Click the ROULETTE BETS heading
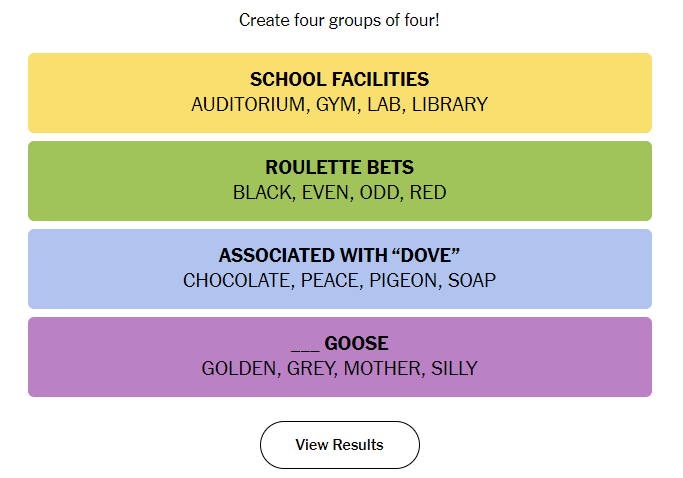This screenshot has width=683, height=478. (x=340, y=167)
